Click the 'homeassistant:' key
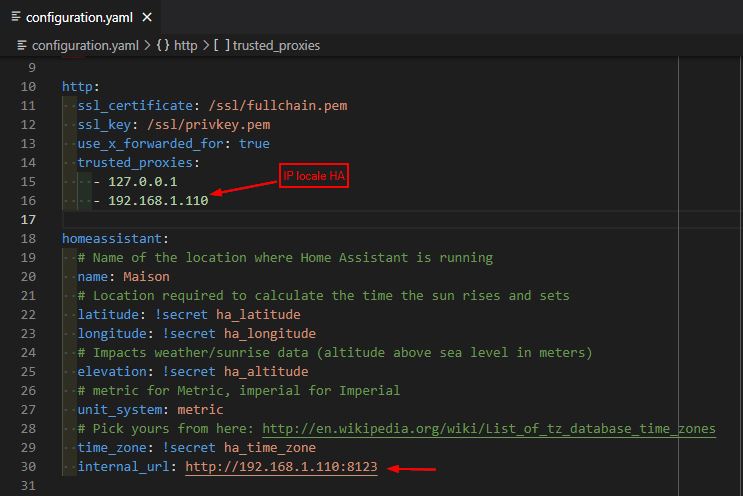The width and height of the screenshot is (743, 496). 115,238
